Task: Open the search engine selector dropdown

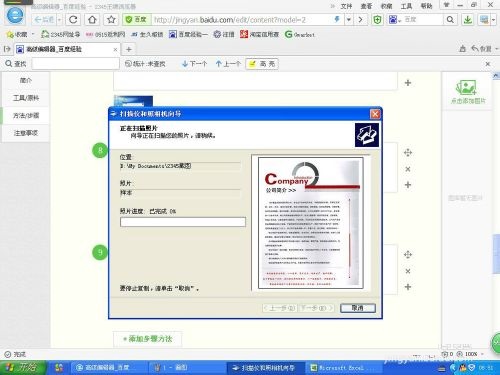Action: 395,20
